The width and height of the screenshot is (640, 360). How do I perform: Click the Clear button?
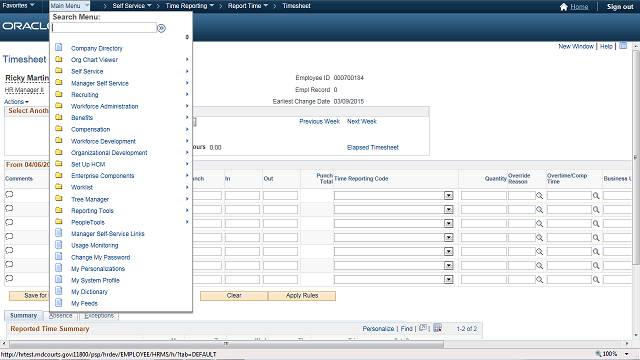tap(234, 296)
